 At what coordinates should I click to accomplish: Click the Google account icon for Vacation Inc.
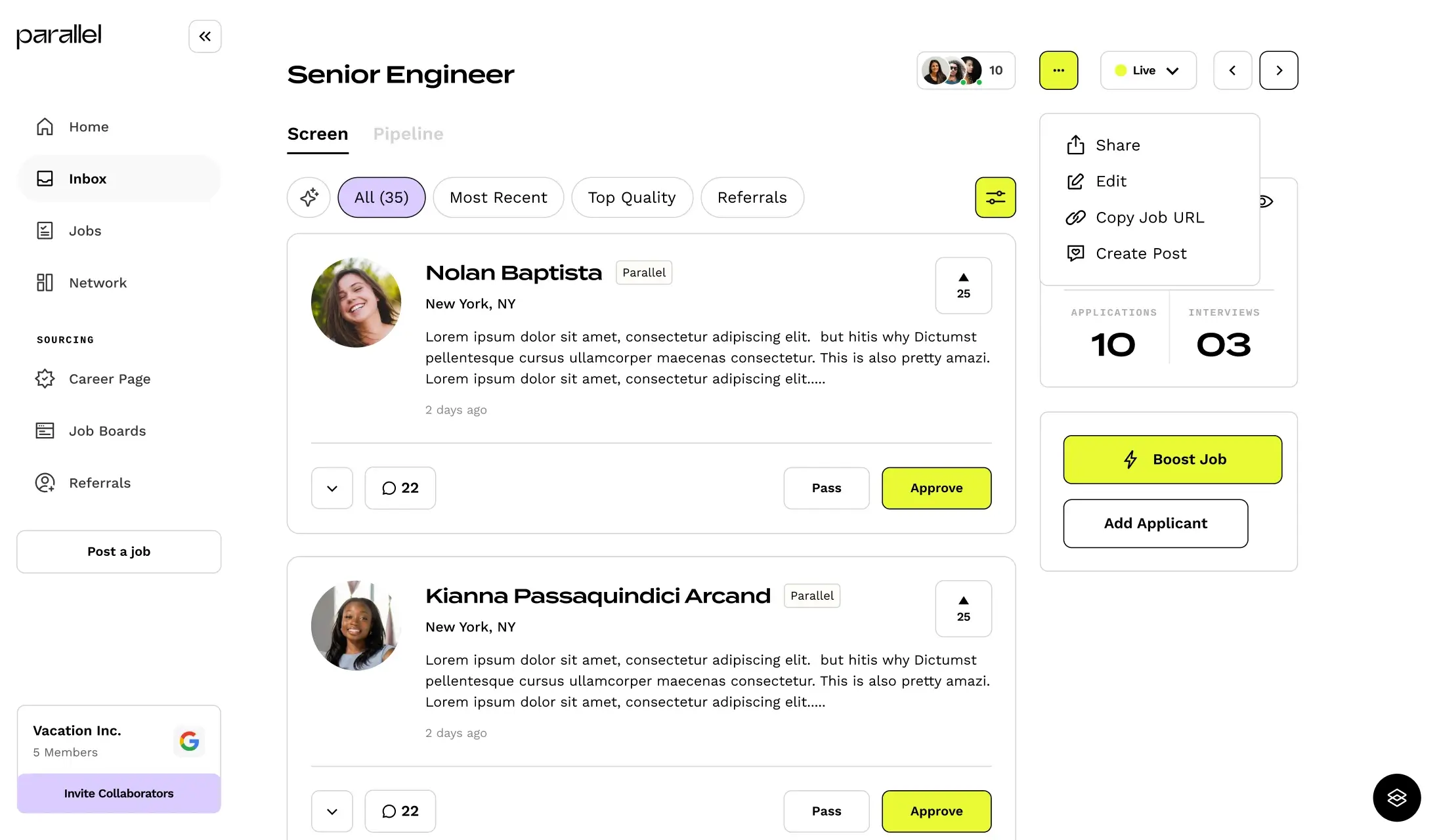point(189,741)
